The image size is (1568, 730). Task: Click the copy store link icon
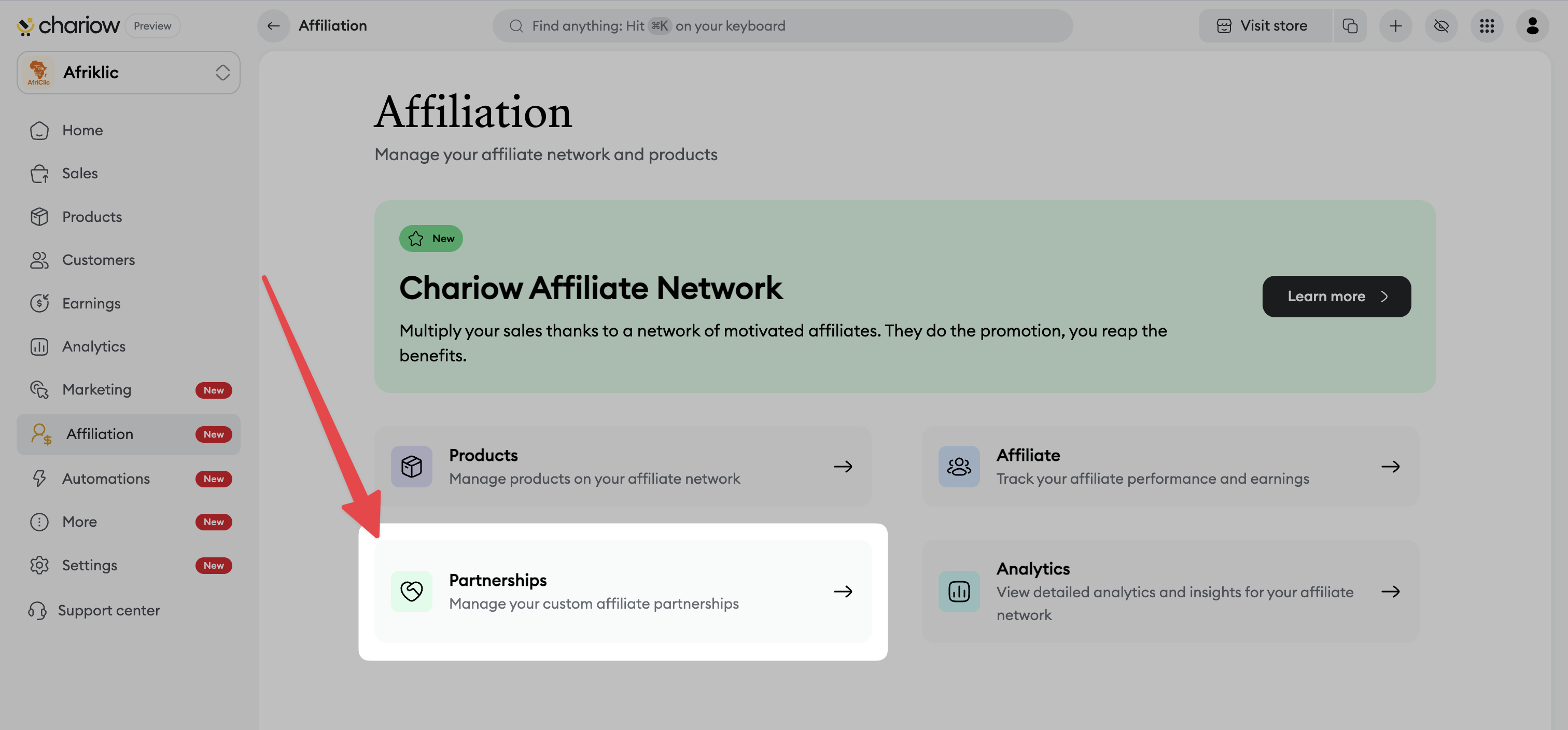point(1350,25)
